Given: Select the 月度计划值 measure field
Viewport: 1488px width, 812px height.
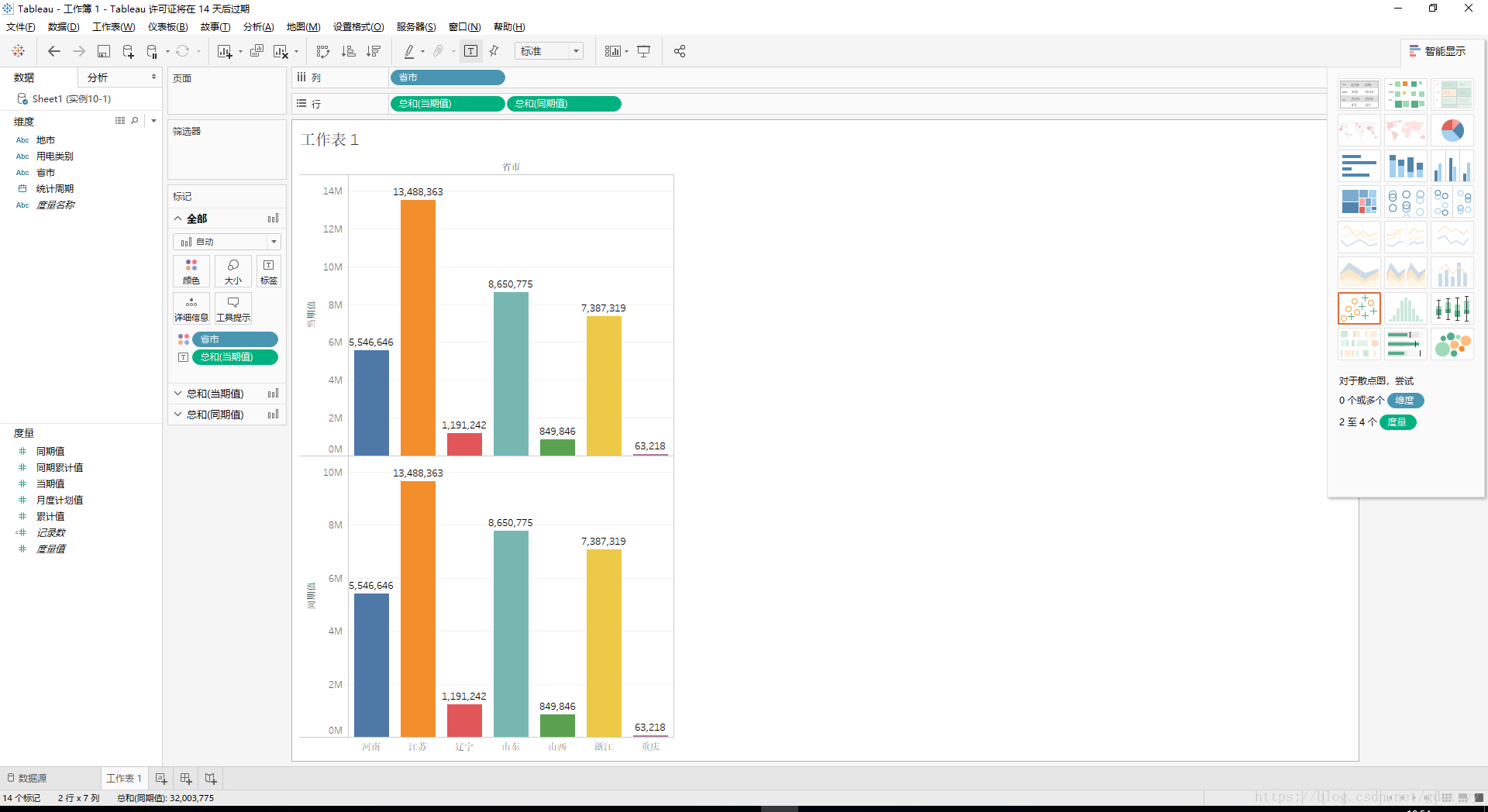Looking at the screenshot, I should [60, 501].
